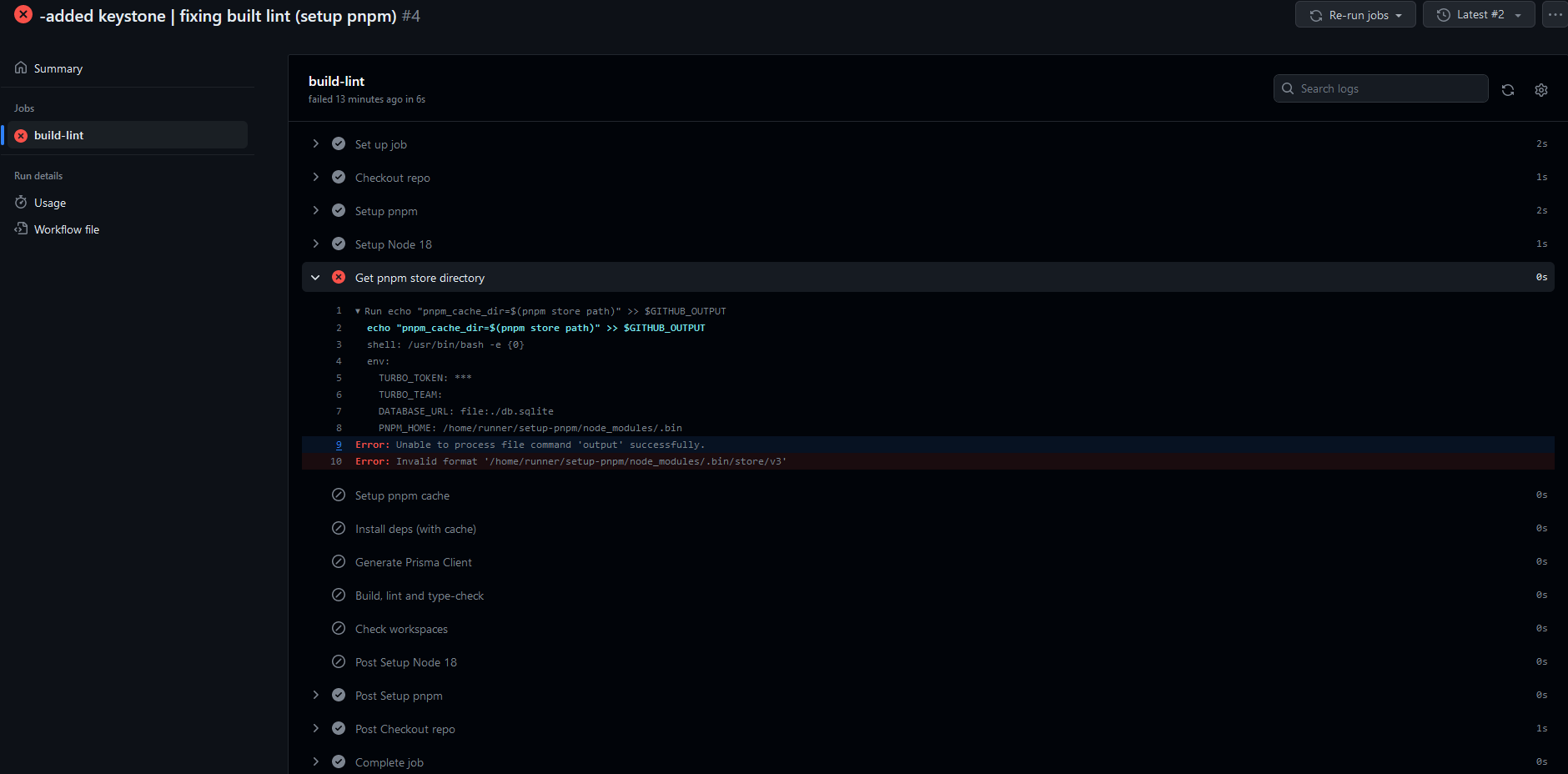The height and width of the screenshot is (774, 1568).
Task: Click the Setup pnpm cache step row
Action: coord(928,495)
